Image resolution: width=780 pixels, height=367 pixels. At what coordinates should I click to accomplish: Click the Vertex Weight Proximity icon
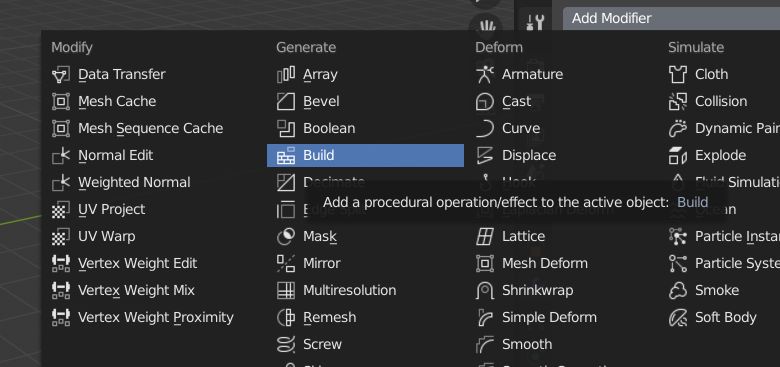[61, 317]
